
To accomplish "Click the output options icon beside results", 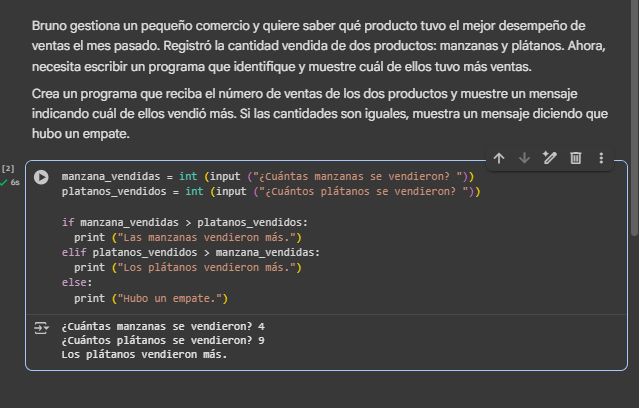I will tap(41, 327).
